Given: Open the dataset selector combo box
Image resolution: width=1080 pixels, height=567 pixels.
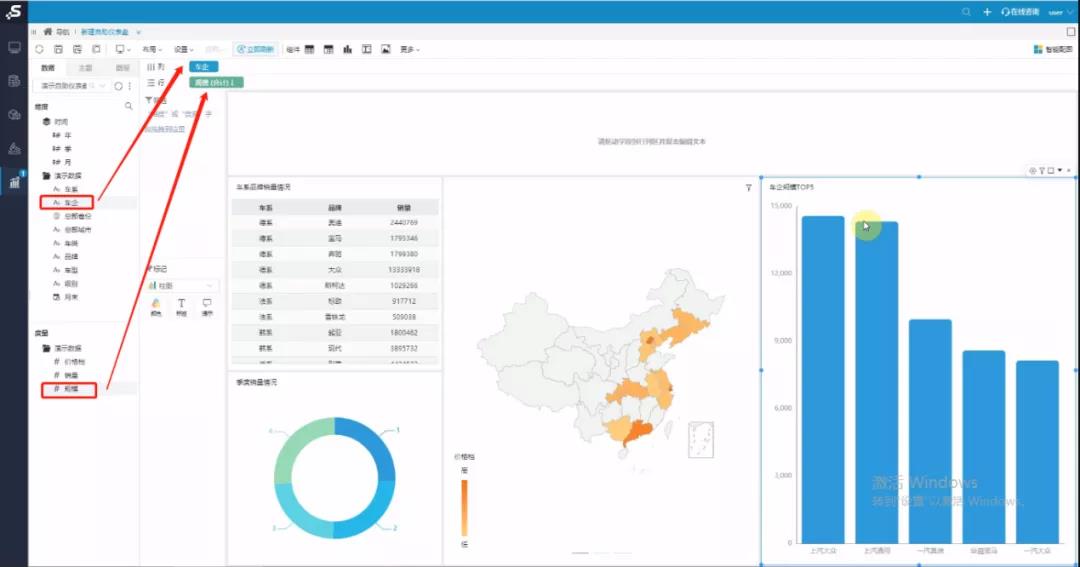Looking at the screenshot, I should pos(72,86).
